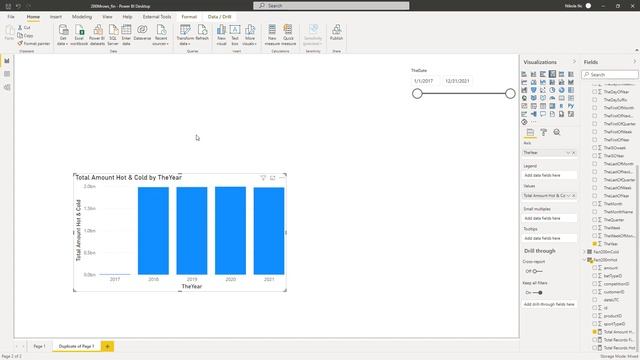The height and width of the screenshot is (360, 640).
Task: Switch to the View ribbon tab
Action: pyautogui.click(x=107, y=17)
